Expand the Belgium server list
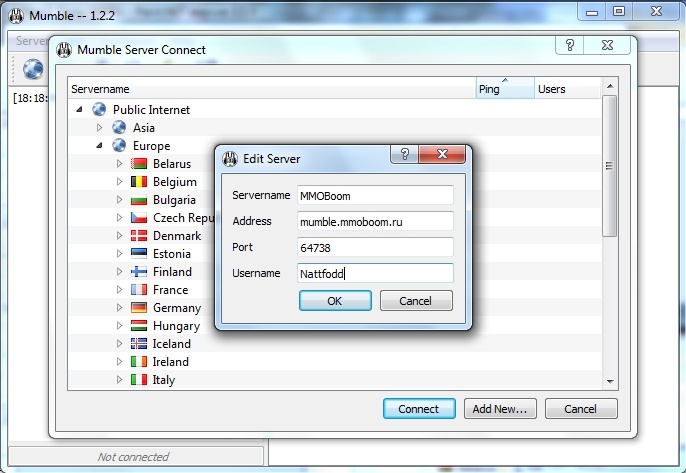 pyautogui.click(x=119, y=182)
